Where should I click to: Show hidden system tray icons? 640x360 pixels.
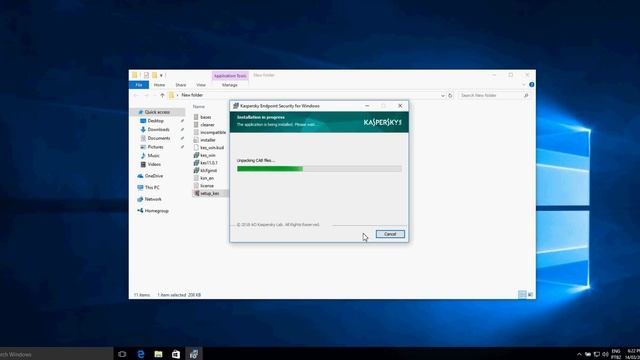click(579, 354)
